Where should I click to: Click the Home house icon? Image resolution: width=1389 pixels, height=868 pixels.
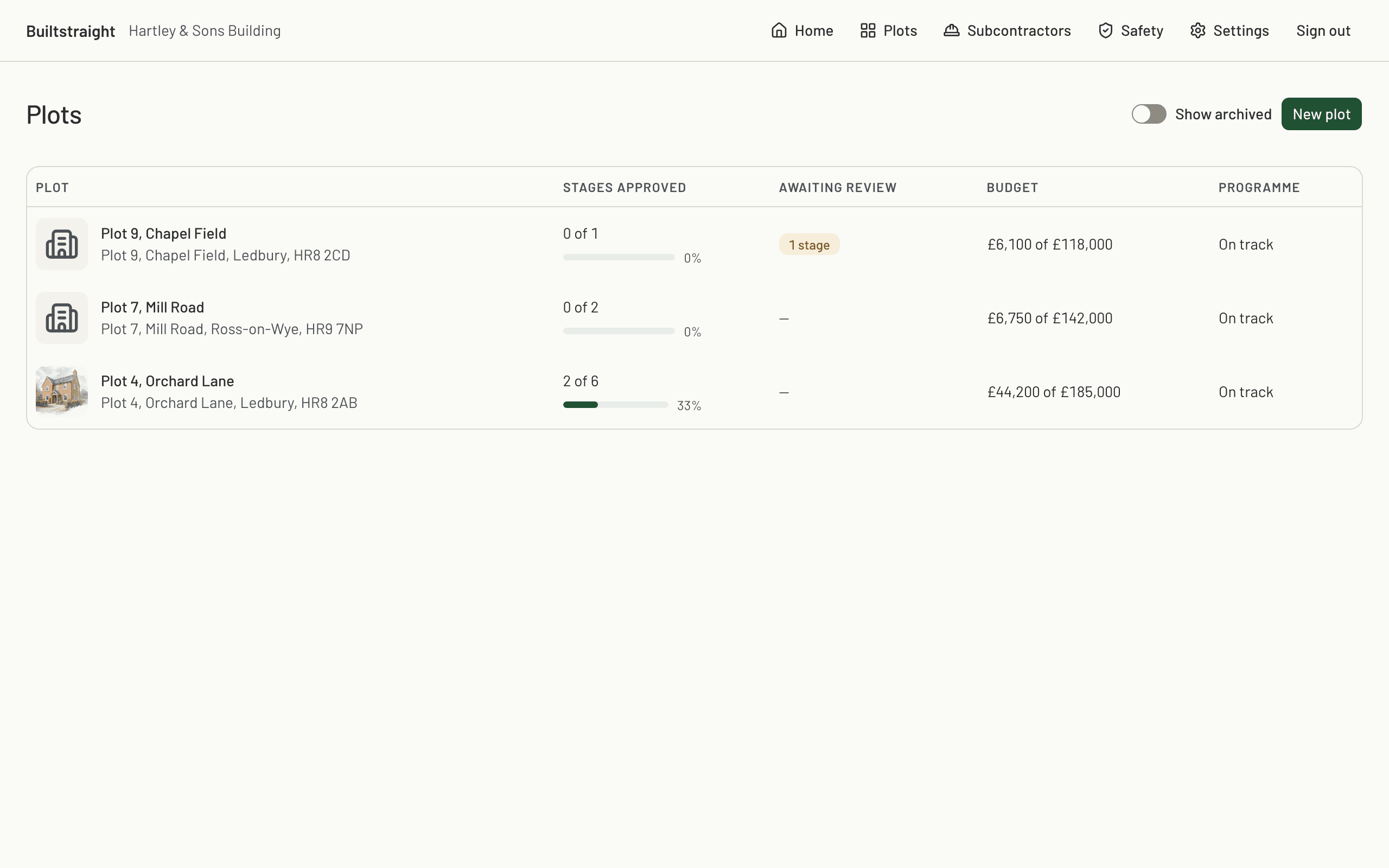779,30
